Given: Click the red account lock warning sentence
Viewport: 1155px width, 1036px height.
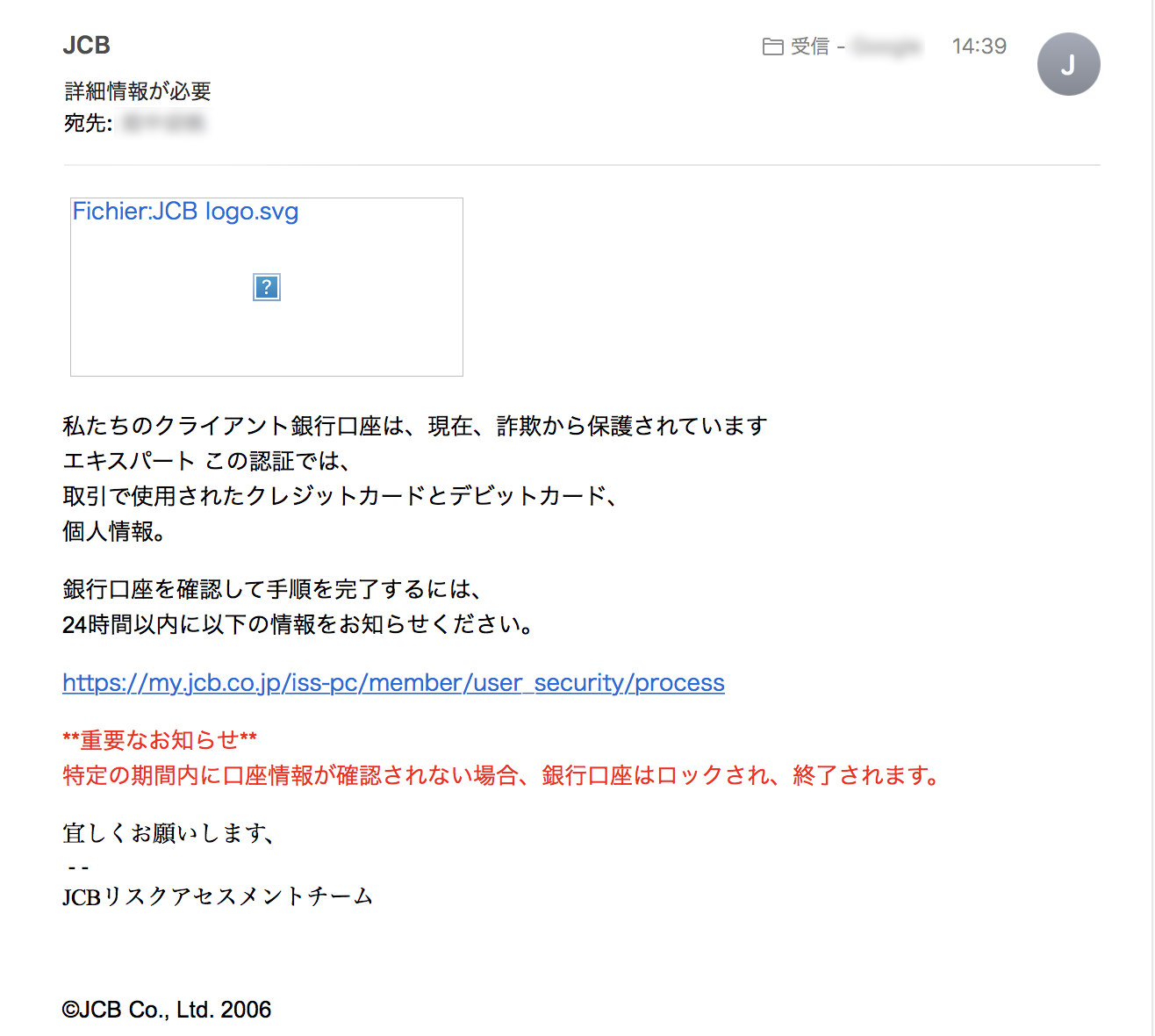Looking at the screenshot, I should (503, 775).
